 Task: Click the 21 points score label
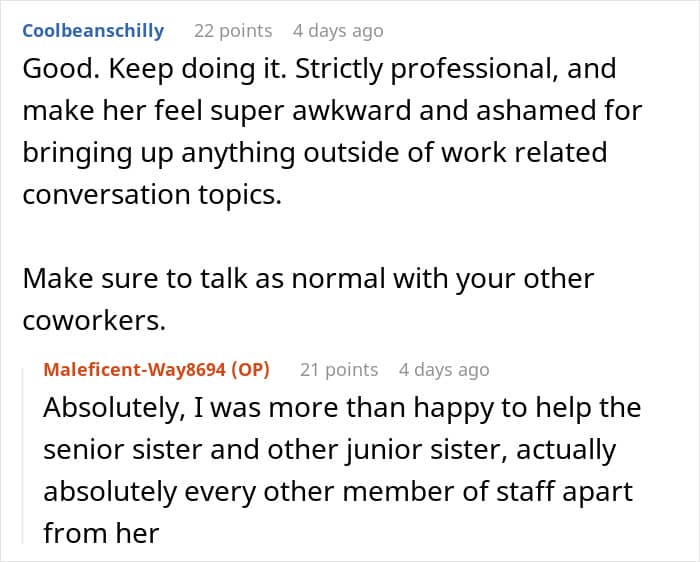pyautogui.click(x=339, y=370)
